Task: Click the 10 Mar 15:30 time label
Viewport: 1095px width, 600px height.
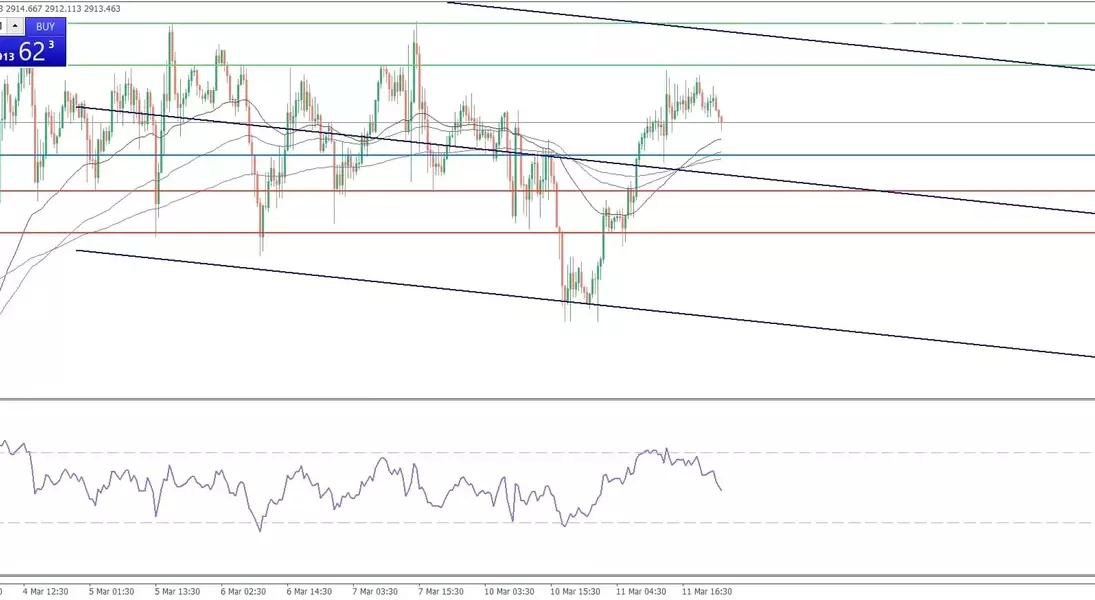Action: tap(574, 592)
